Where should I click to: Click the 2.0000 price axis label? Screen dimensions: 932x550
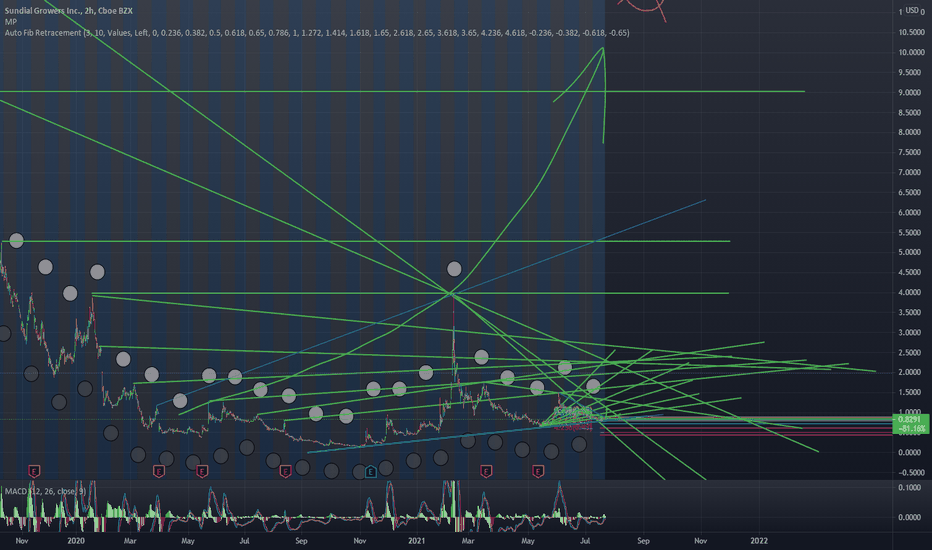(x=910, y=372)
